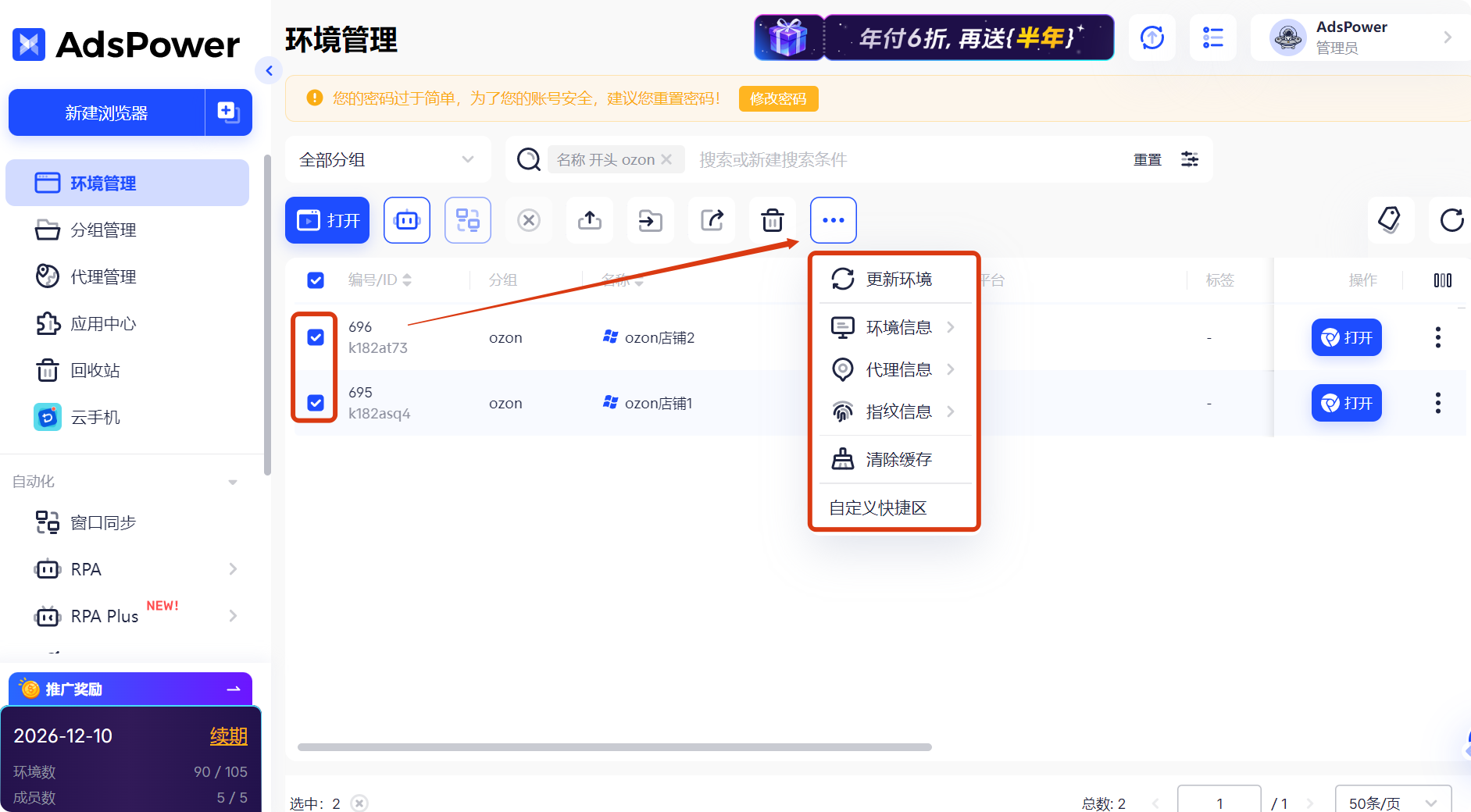Open the 全部分组 group dropdown
The width and height of the screenshot is (1471, 812).
[387, 159]
